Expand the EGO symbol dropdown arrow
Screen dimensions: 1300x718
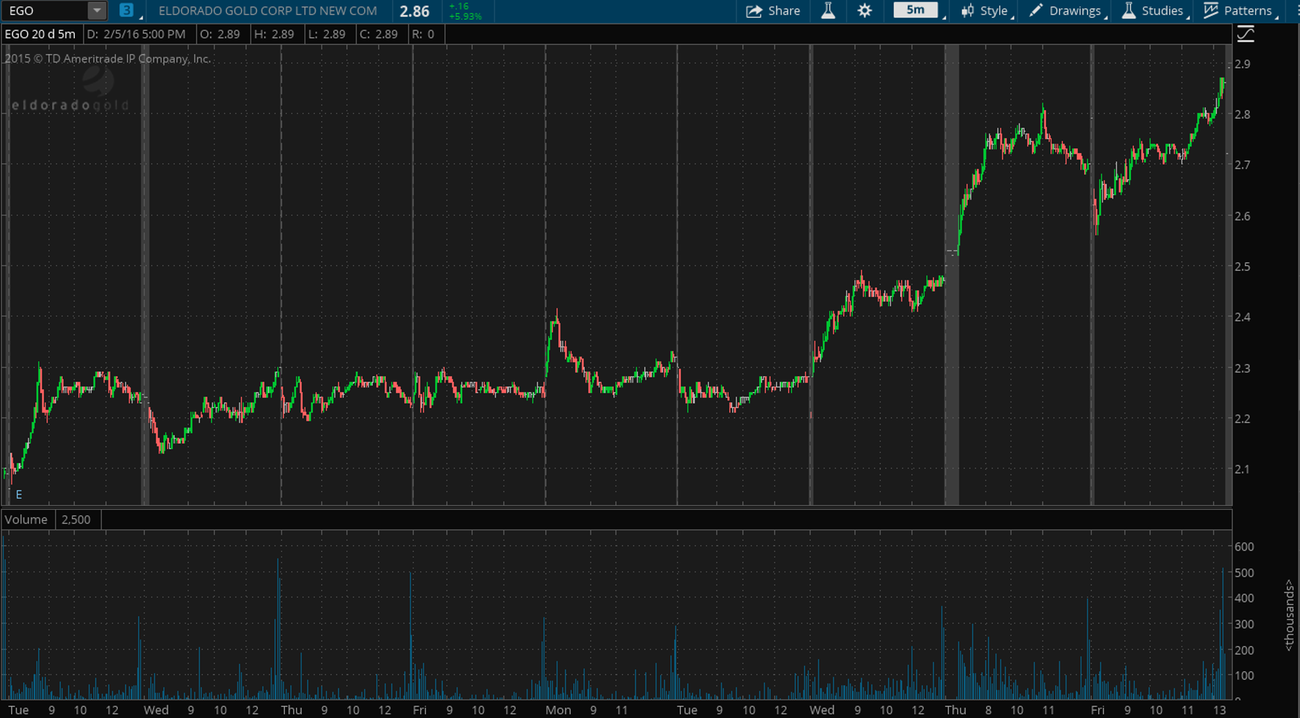click(96, 11)
